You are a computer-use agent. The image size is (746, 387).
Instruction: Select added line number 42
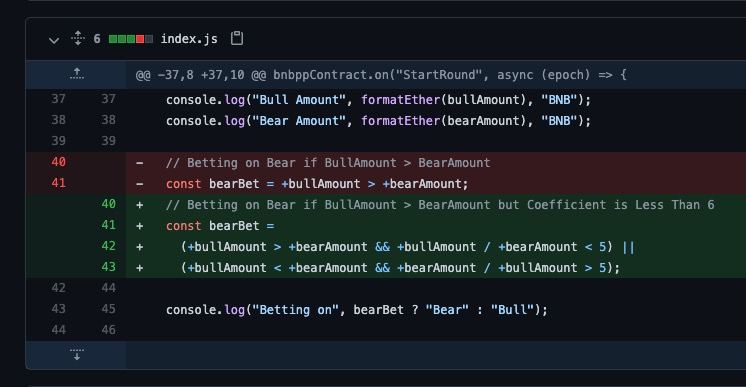click(108, 246)
